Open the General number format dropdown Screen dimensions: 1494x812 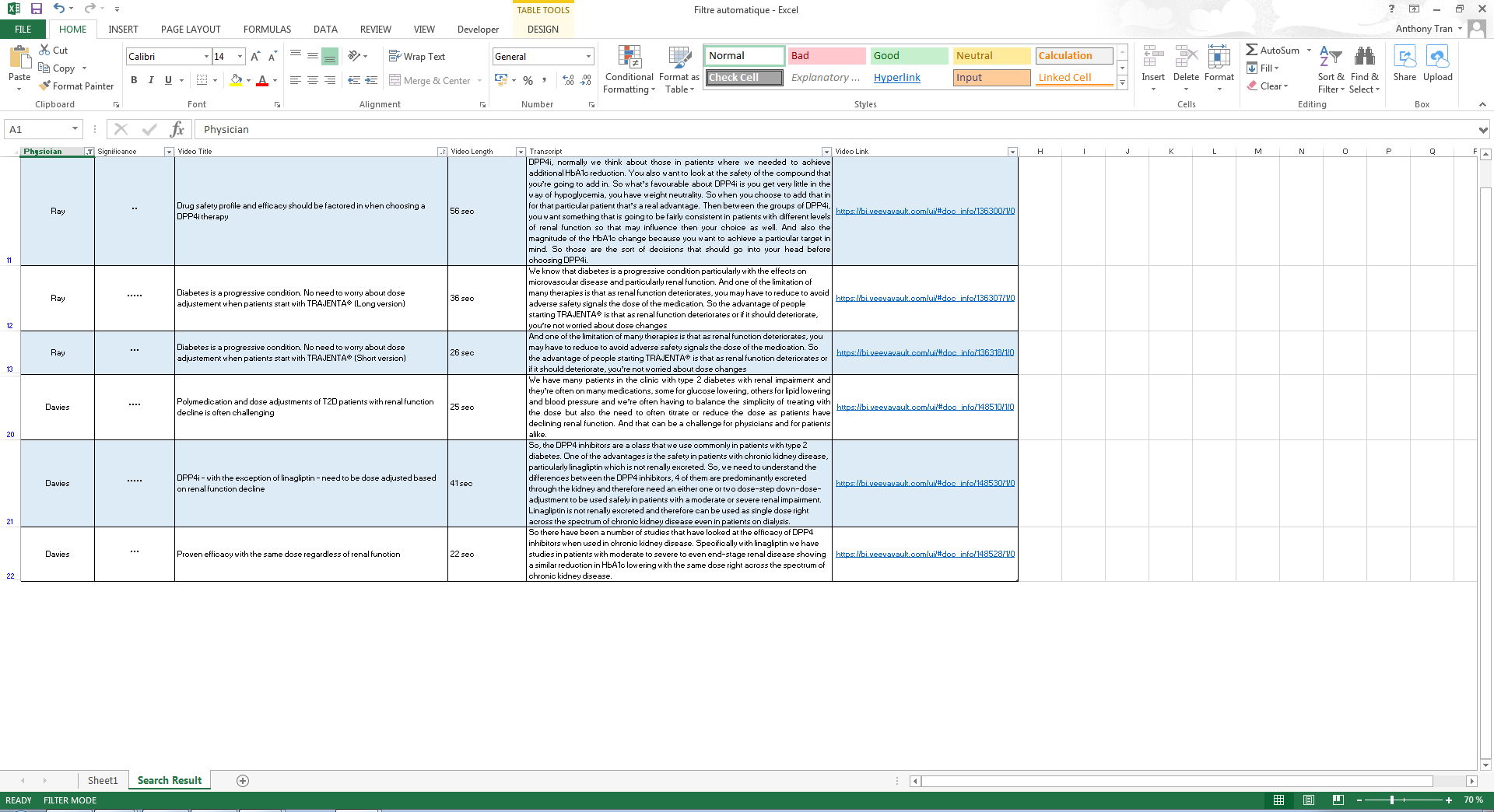pos(588,56)
